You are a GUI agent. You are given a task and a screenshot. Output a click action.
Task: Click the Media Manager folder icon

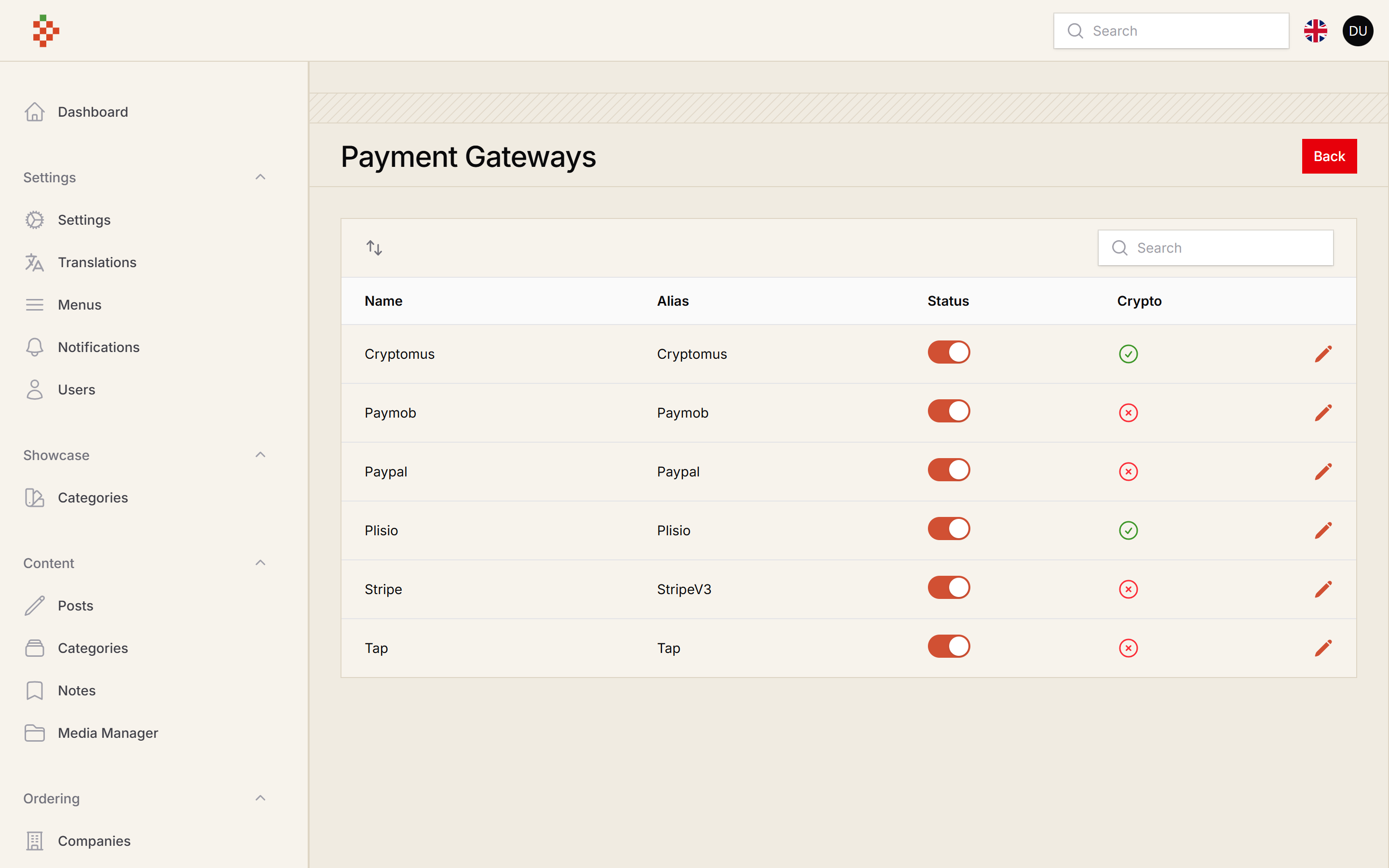click(34, 733)
